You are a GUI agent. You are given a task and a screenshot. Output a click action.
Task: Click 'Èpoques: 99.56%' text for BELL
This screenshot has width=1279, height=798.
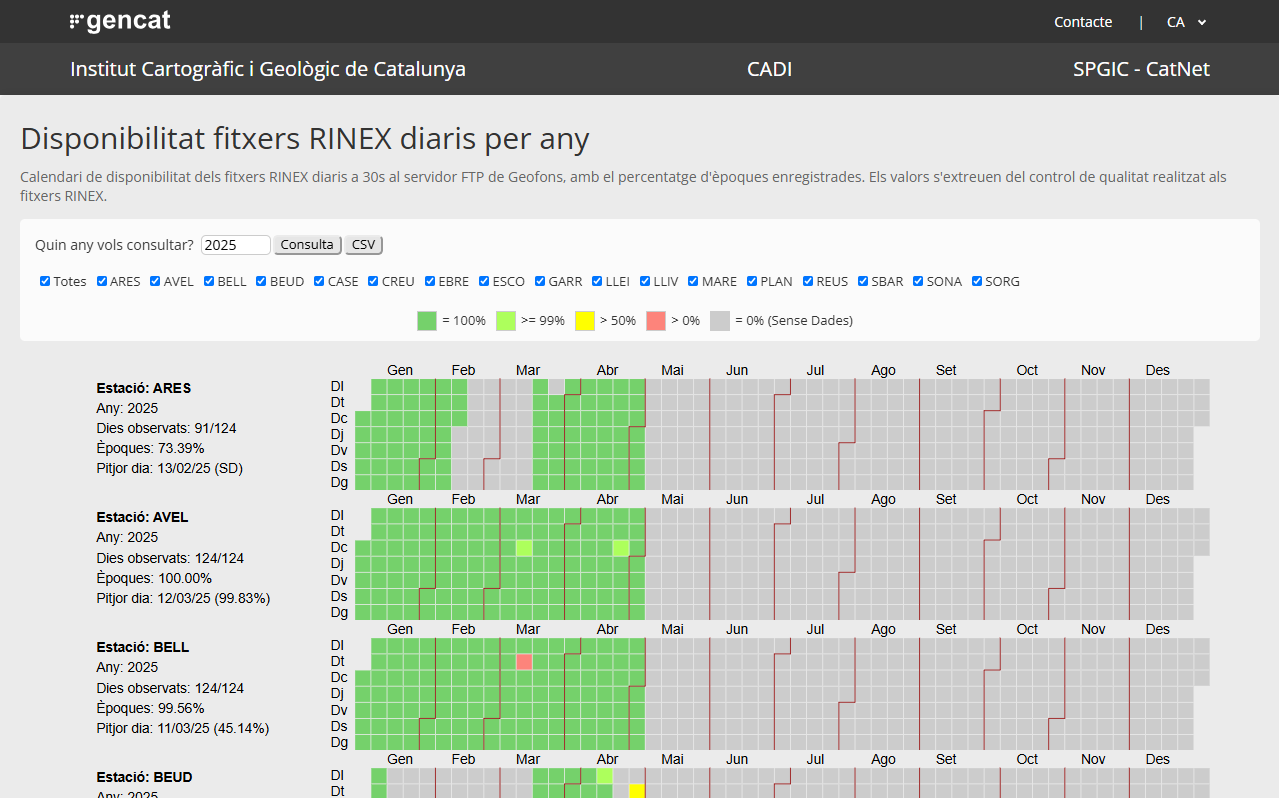tap(151, 708)
